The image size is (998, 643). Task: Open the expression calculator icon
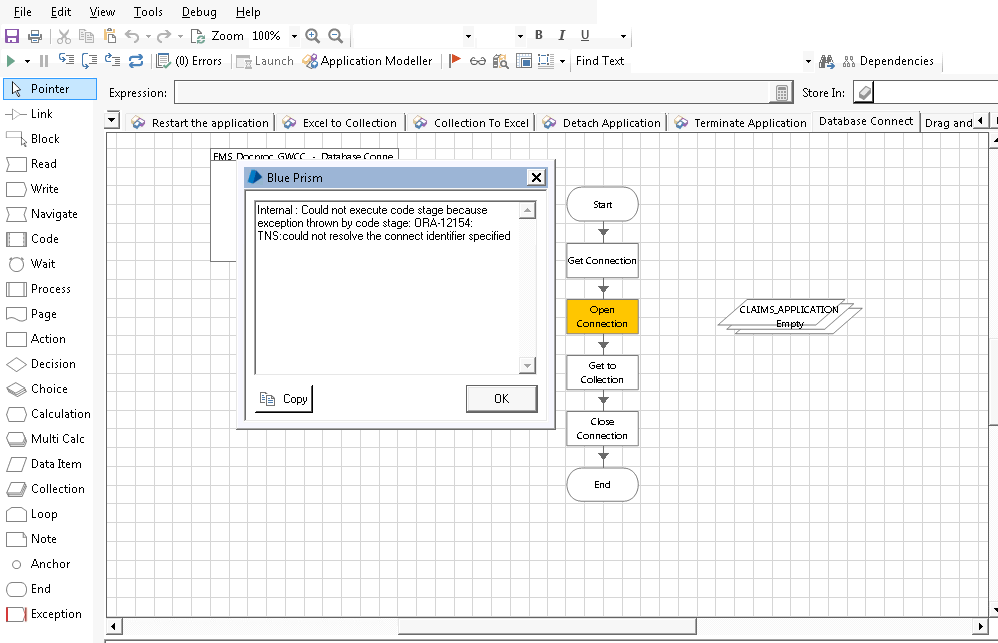pyautogui.click(x=781, y=93)
